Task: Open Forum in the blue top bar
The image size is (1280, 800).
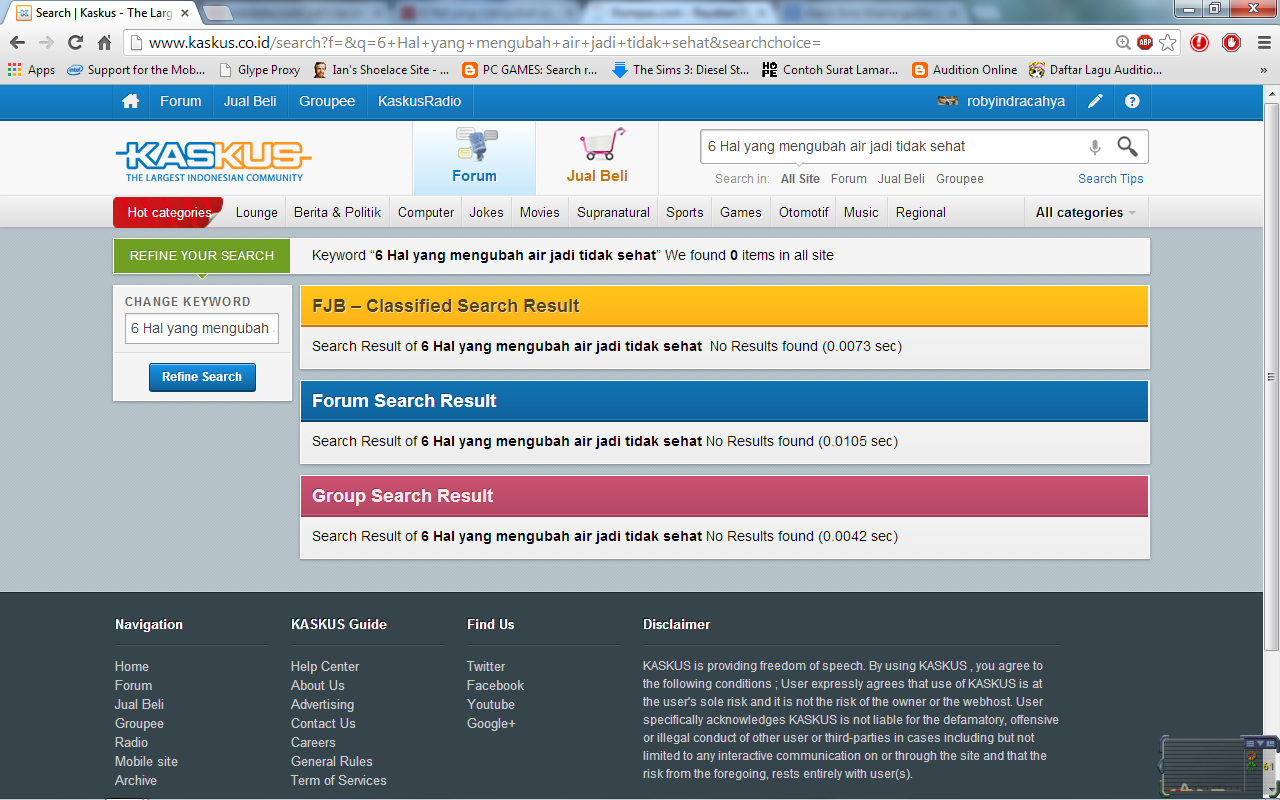Action: coord(181,101)
